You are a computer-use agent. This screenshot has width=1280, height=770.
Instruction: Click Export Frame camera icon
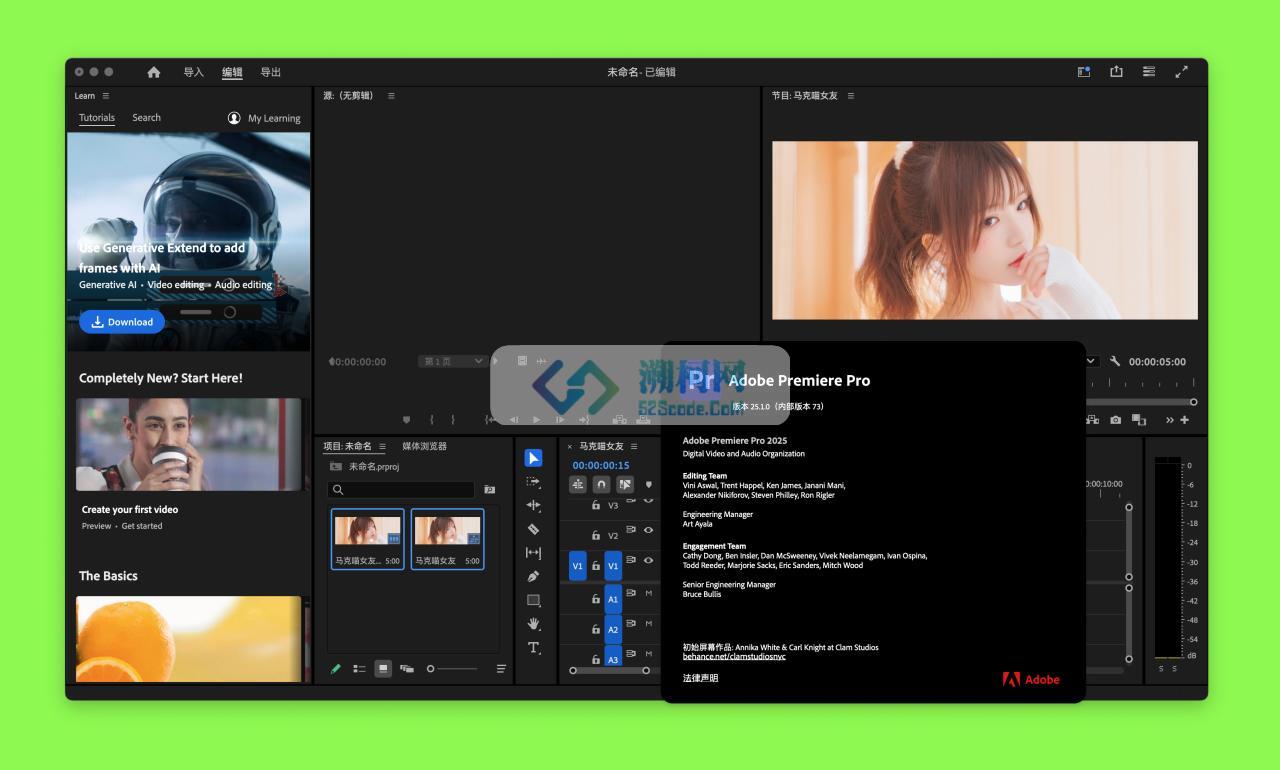coord(1116,420)
